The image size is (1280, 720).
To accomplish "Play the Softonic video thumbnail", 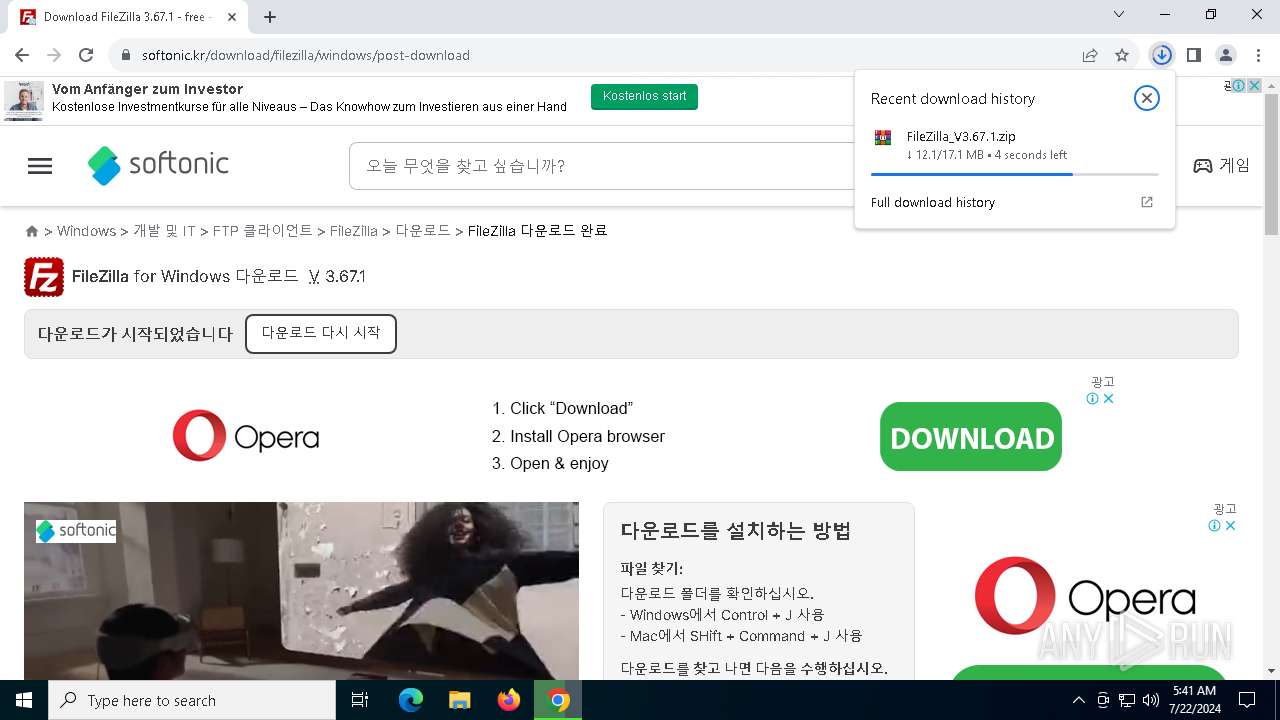I will [x=301, y=591].
